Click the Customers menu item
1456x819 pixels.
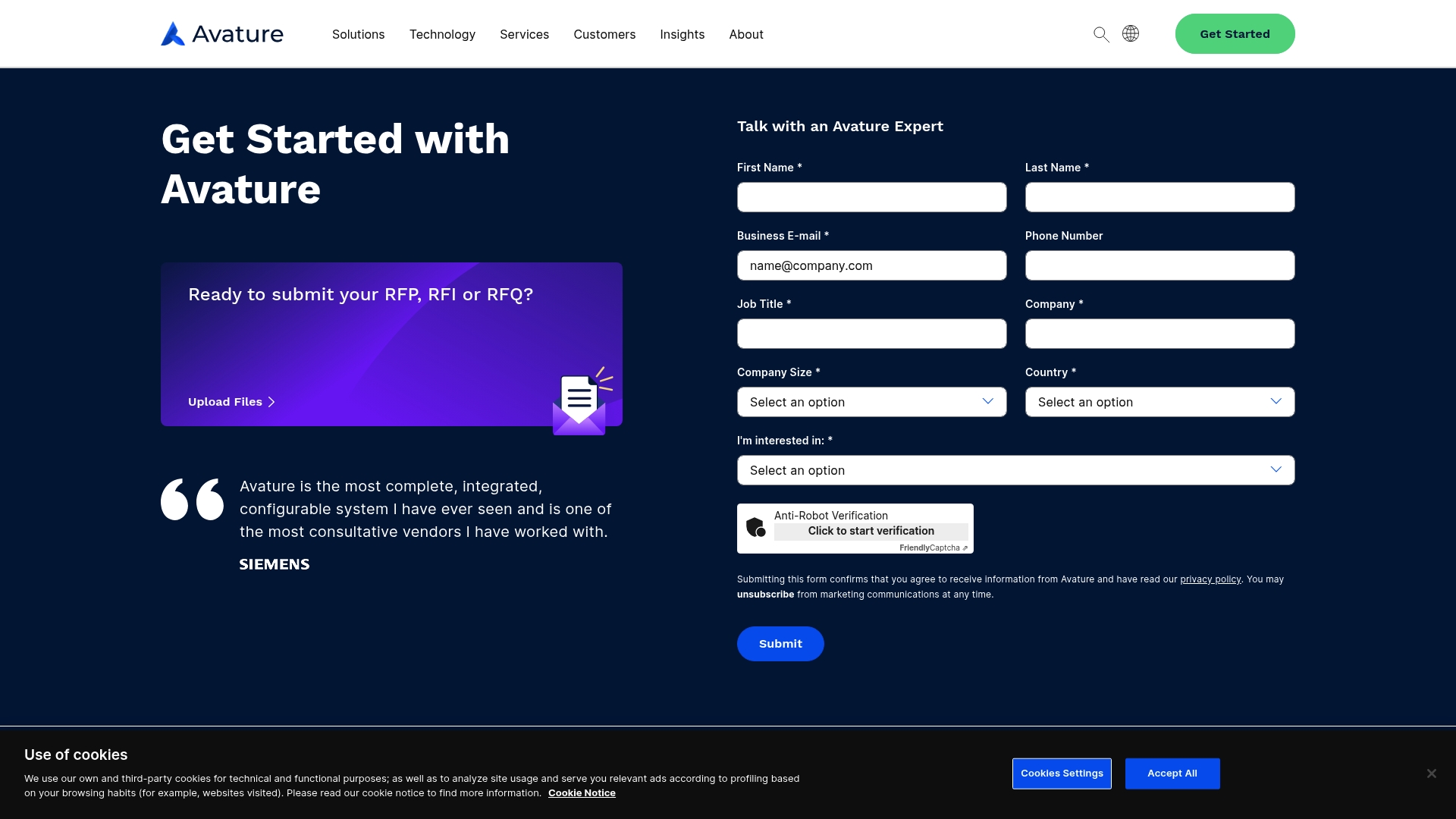(x=604, y=33)
